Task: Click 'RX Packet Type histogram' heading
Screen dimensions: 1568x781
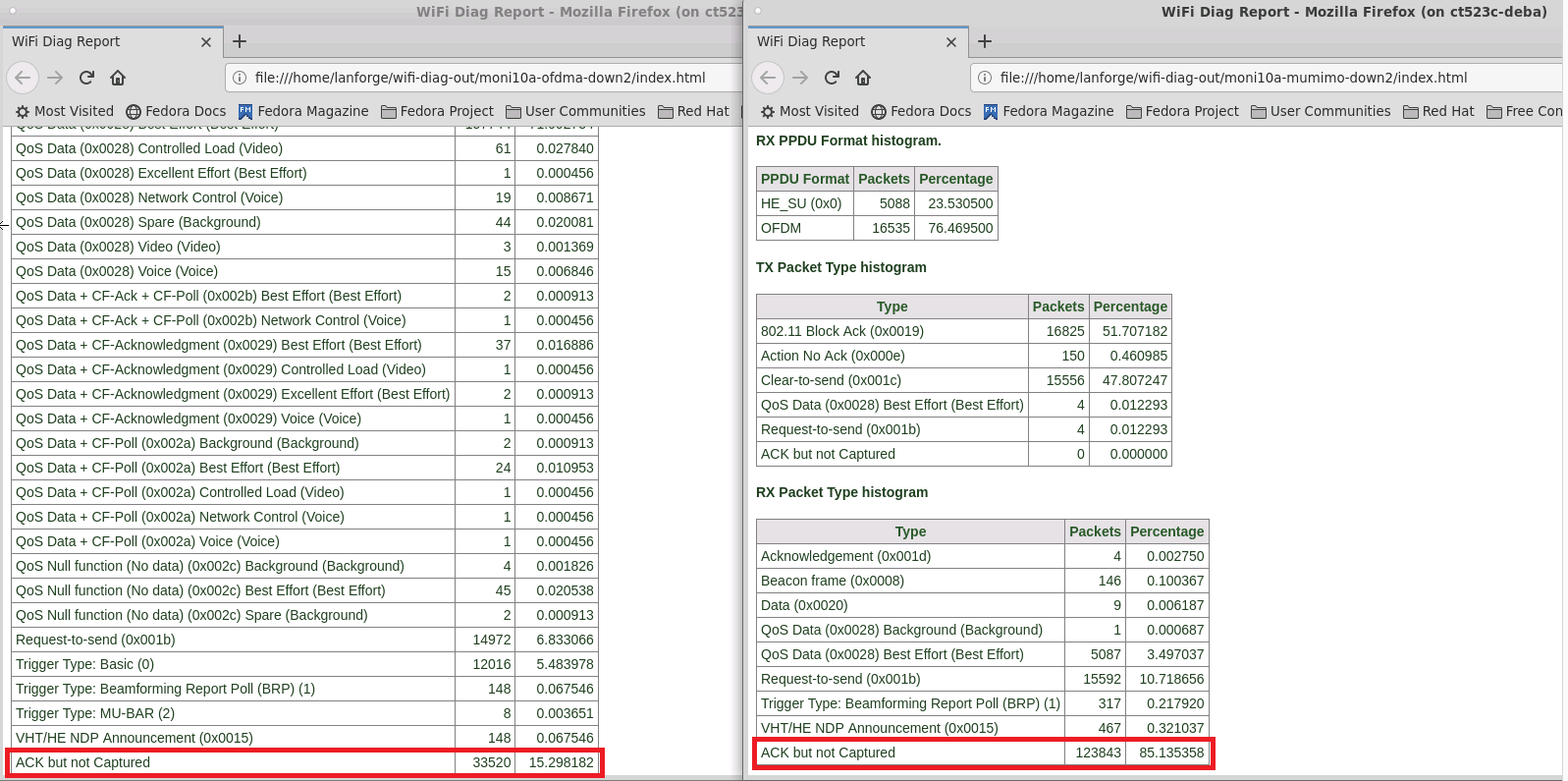Action: [x=841, y=492]
